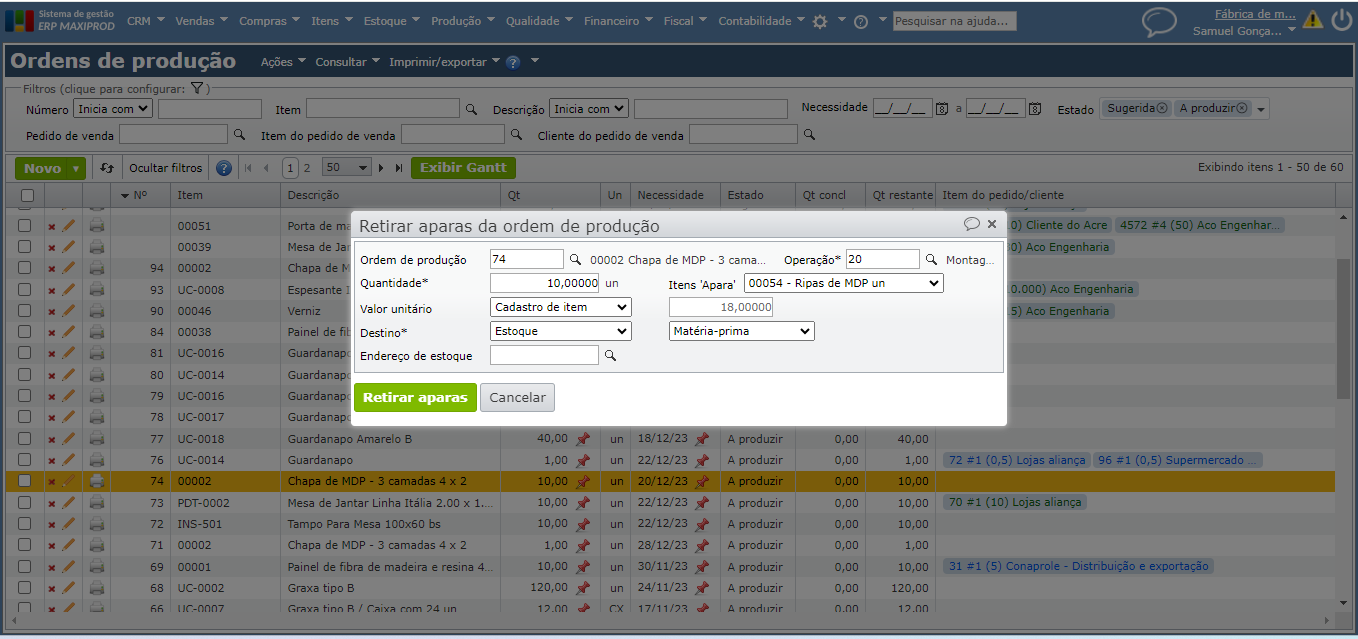Check the row 94 checkbox
The height and width of the screenshot is (639, 1358).
[25, 268]
